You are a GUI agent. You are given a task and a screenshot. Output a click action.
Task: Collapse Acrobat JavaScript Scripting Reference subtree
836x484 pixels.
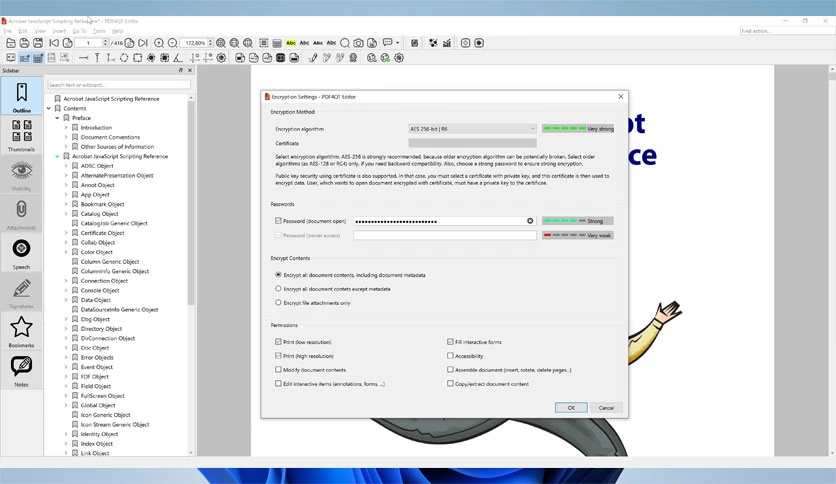[x=57, y=156]
